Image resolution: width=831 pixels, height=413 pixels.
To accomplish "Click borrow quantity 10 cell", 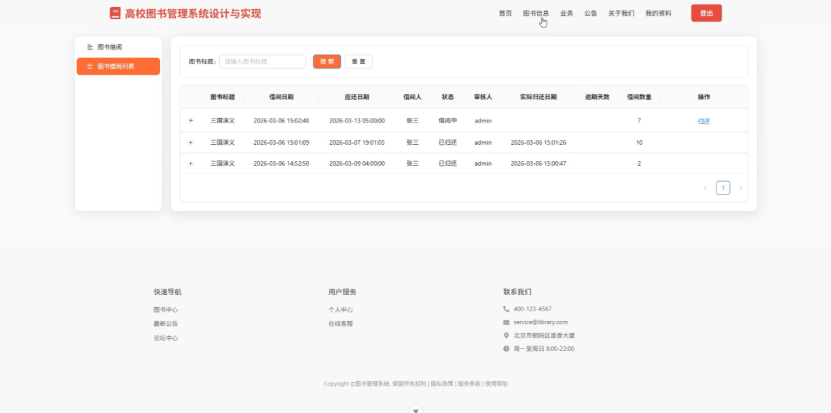I will click(x=639, y=143).
